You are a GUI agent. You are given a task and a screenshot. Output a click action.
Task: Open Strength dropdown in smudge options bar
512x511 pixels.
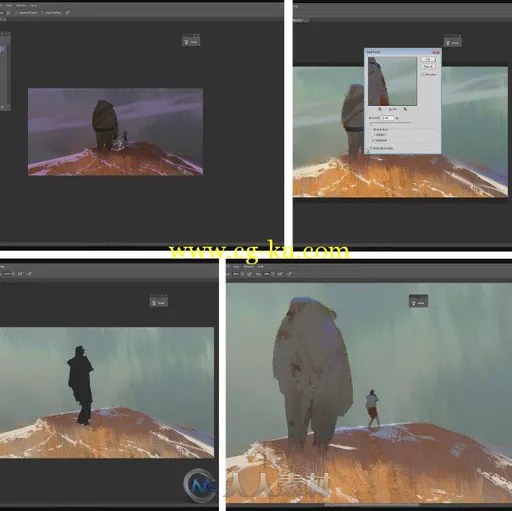(8, 13)
